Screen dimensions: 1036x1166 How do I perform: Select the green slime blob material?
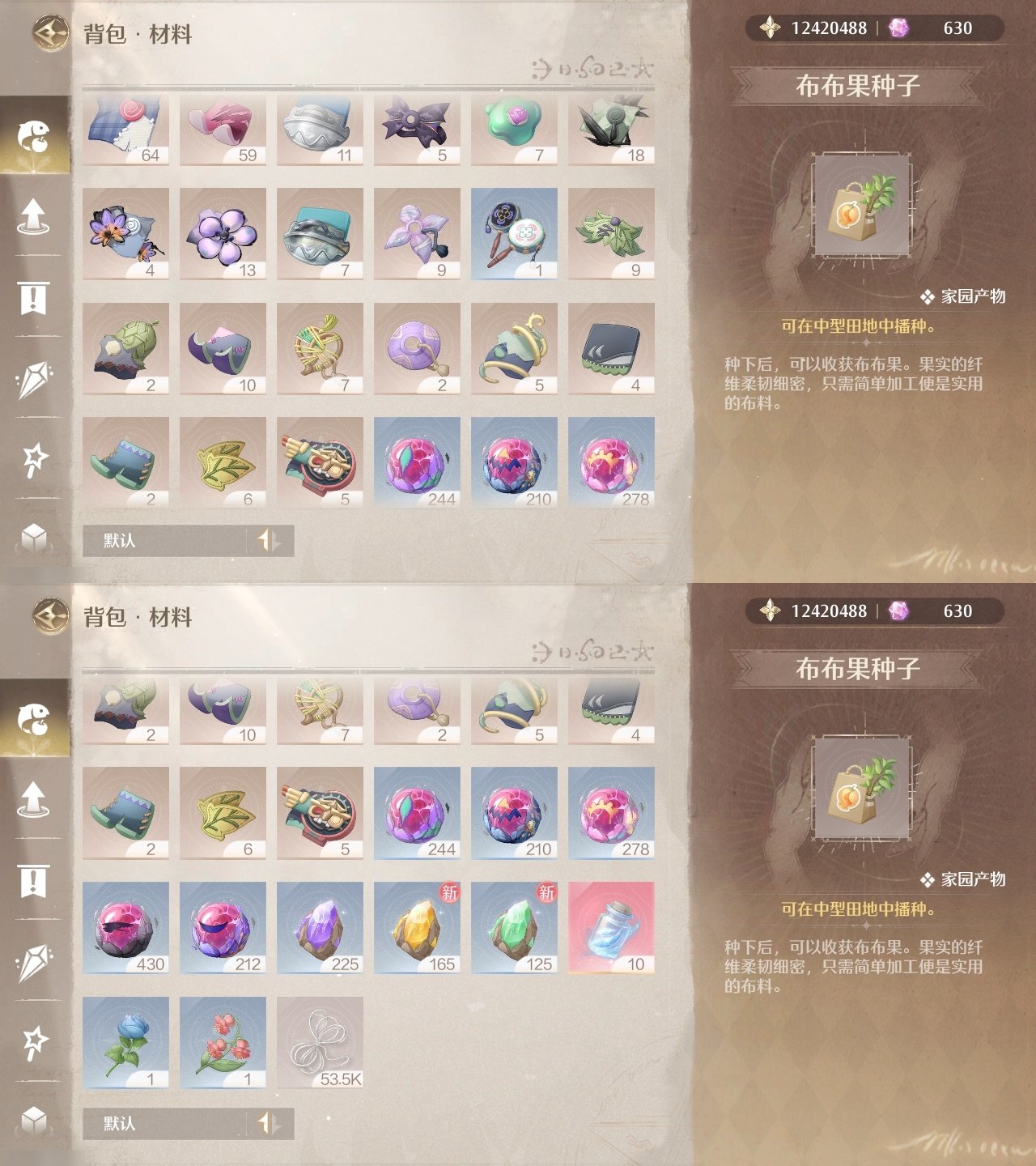point(514,130)
